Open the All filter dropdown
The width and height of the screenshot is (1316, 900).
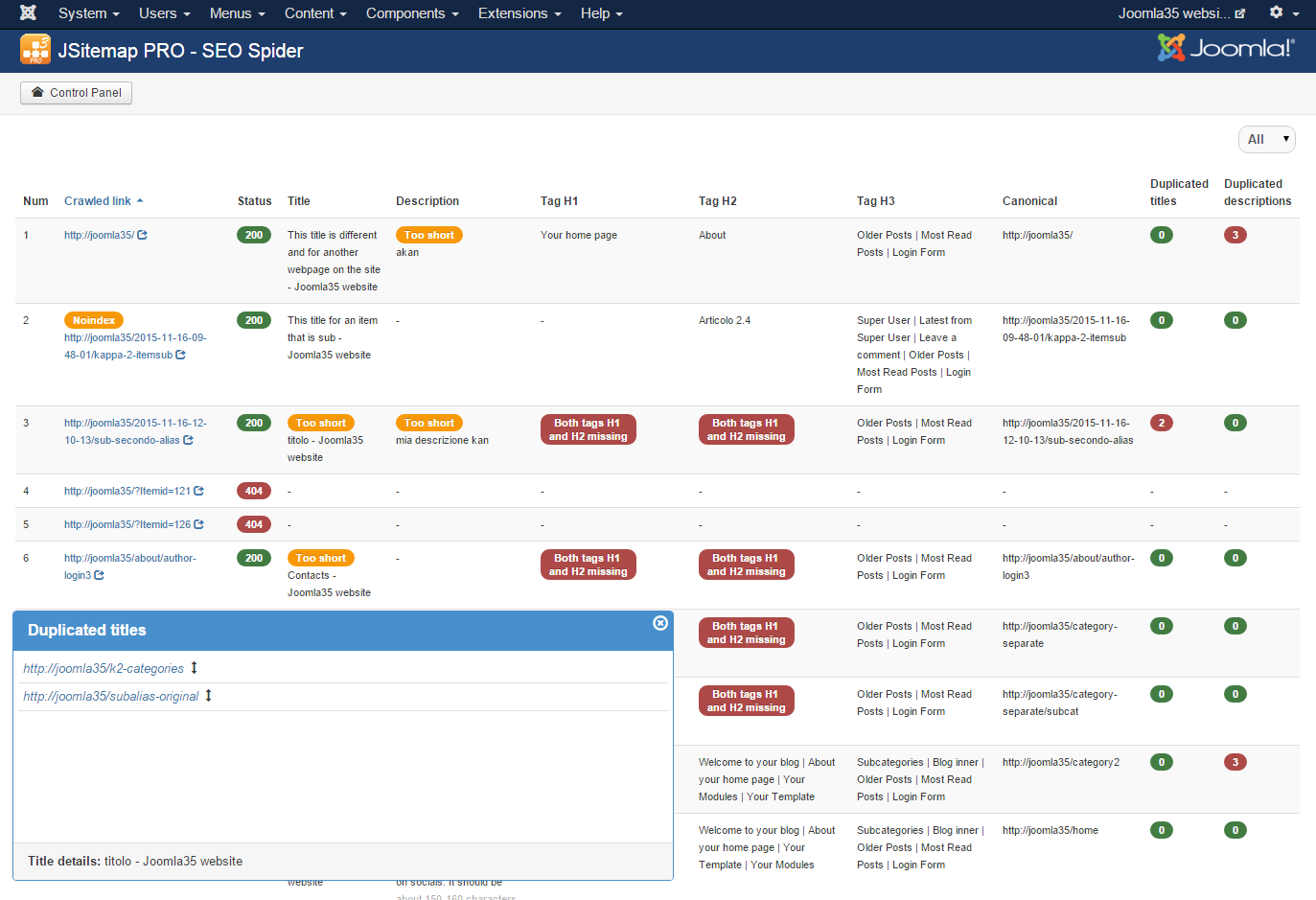coord(1267,140)
